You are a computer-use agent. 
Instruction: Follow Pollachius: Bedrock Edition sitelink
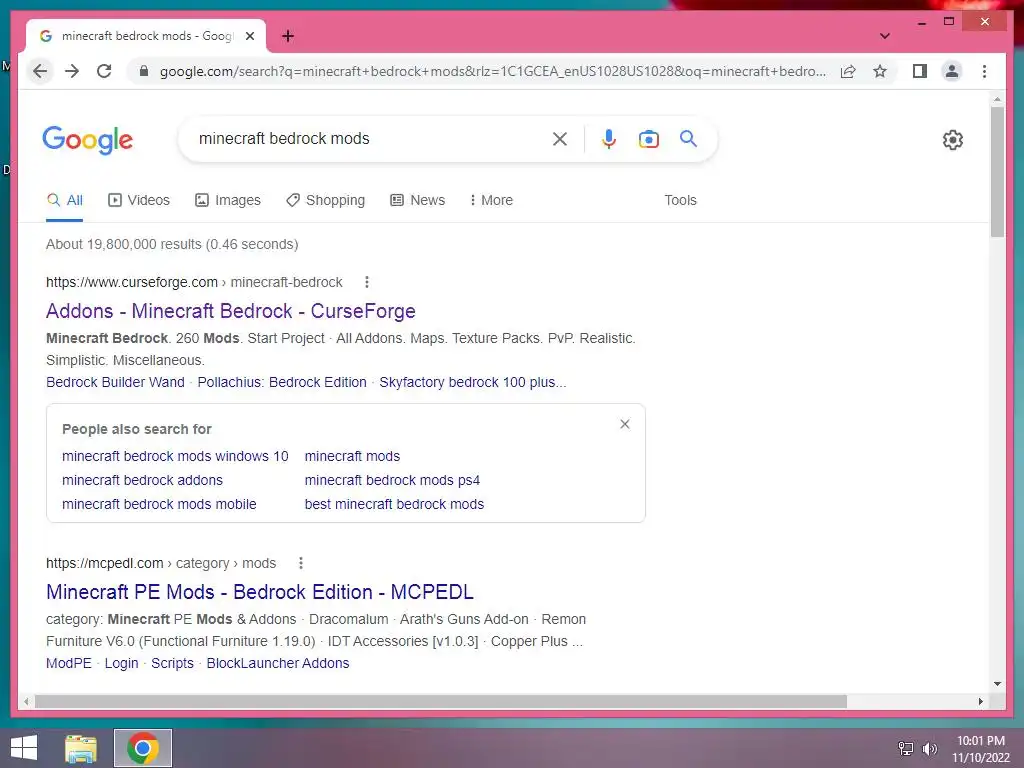282,382
